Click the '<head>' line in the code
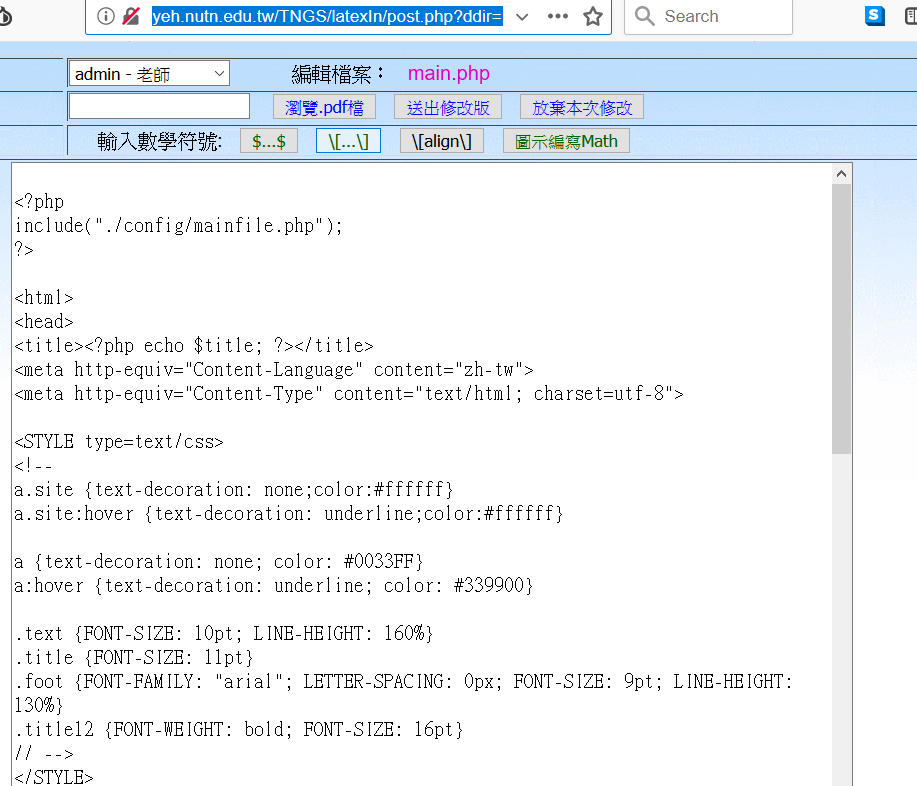The image size is (917, 786). coord(44,322)
